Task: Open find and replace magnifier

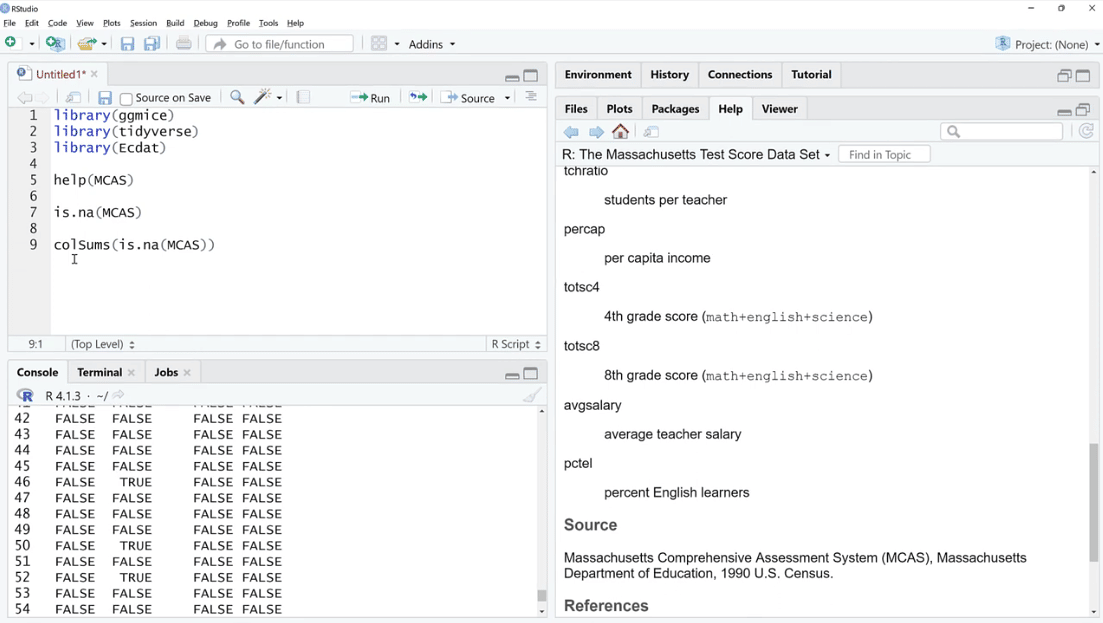Action: pos(237,97)
